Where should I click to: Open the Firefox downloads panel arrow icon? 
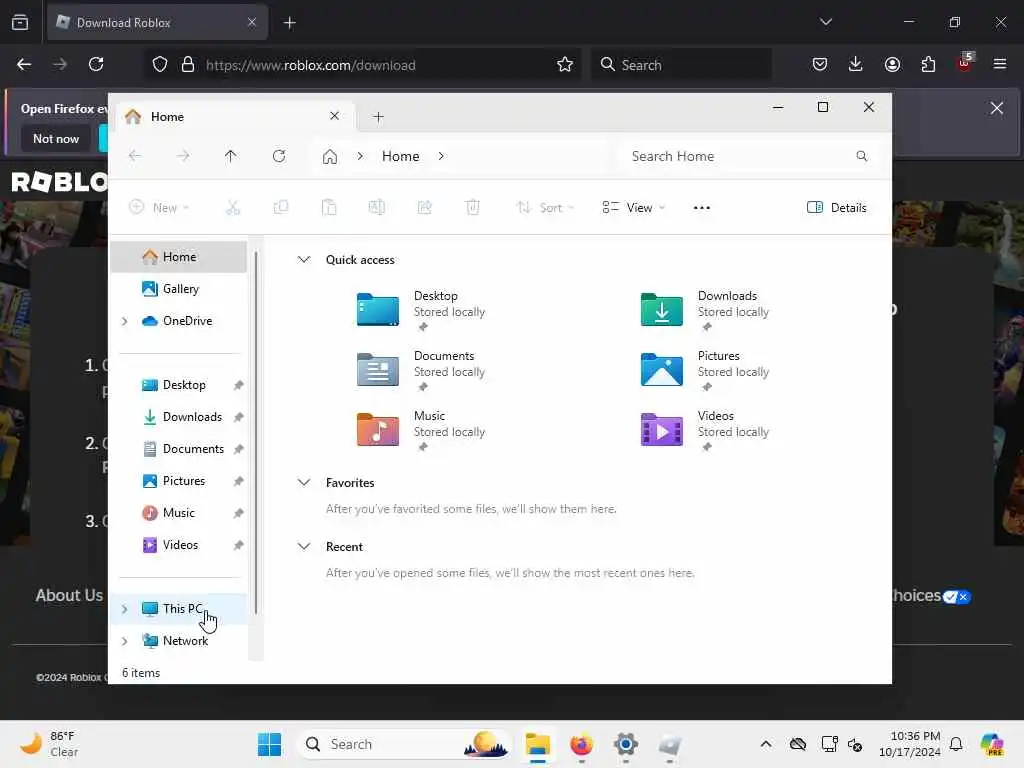tap(856, 64)
